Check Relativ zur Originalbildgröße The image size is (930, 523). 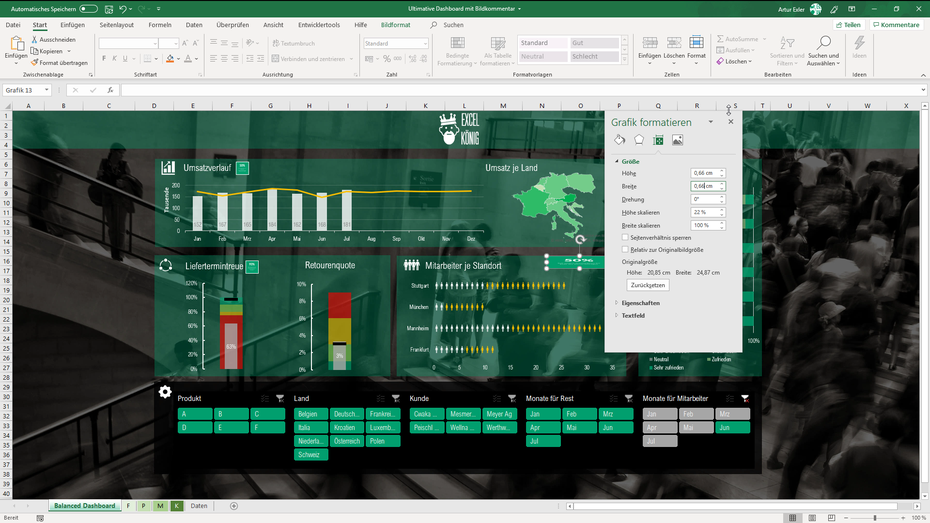point(625,250)
